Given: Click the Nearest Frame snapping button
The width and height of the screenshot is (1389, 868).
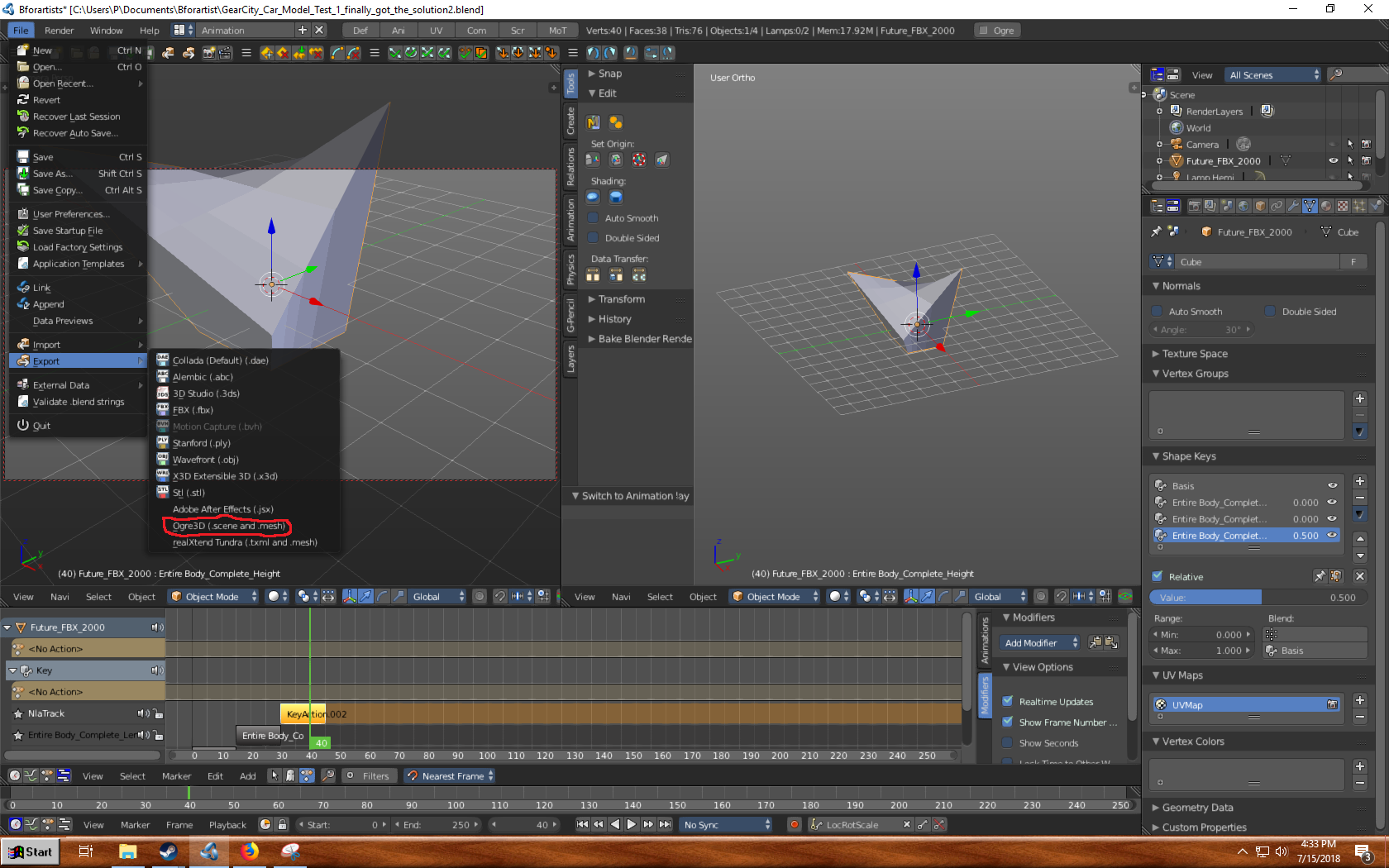Looking at the screenshot, I should click(x=451, y=776).
